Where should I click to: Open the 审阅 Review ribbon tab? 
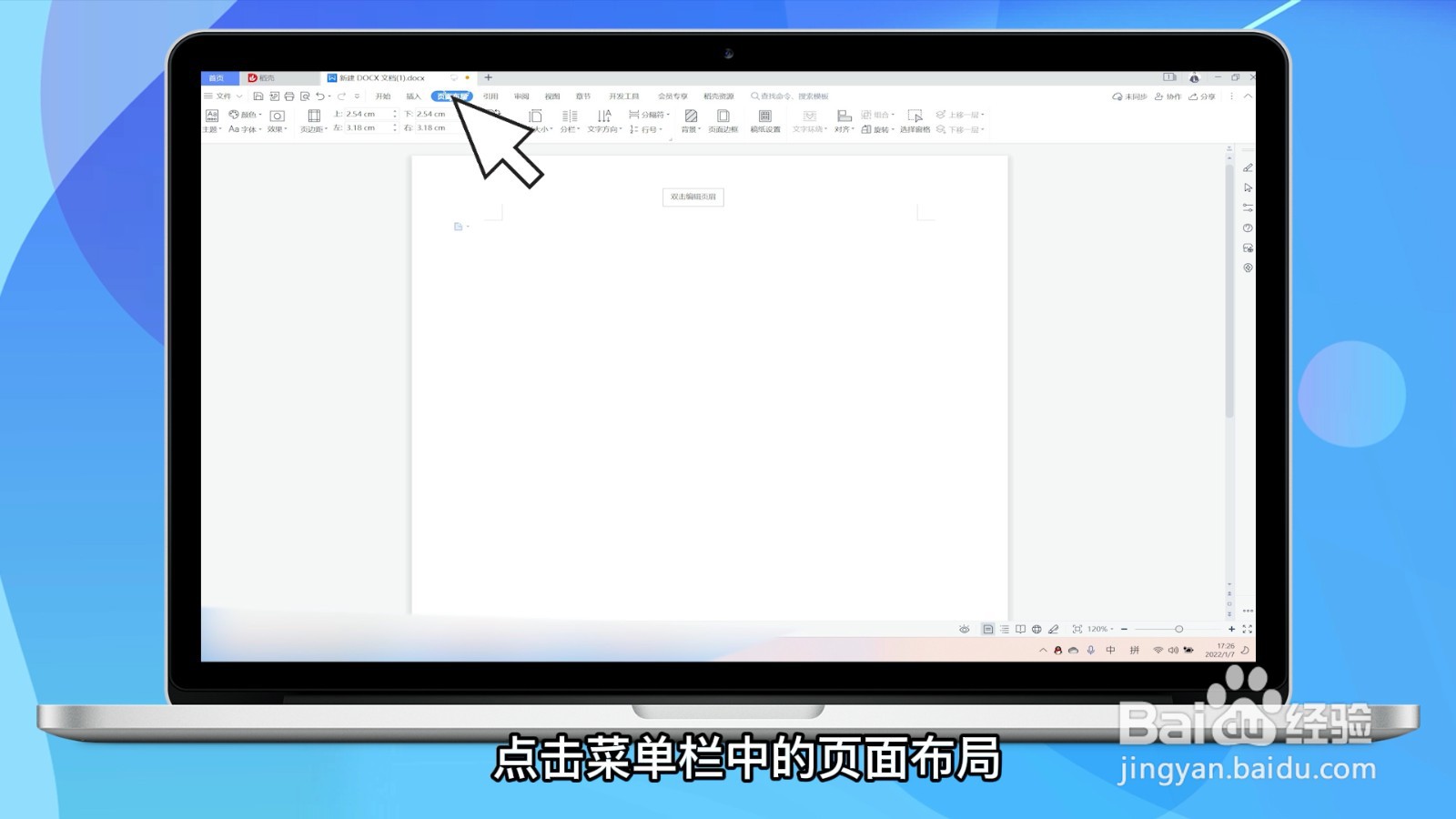point(521,96)
